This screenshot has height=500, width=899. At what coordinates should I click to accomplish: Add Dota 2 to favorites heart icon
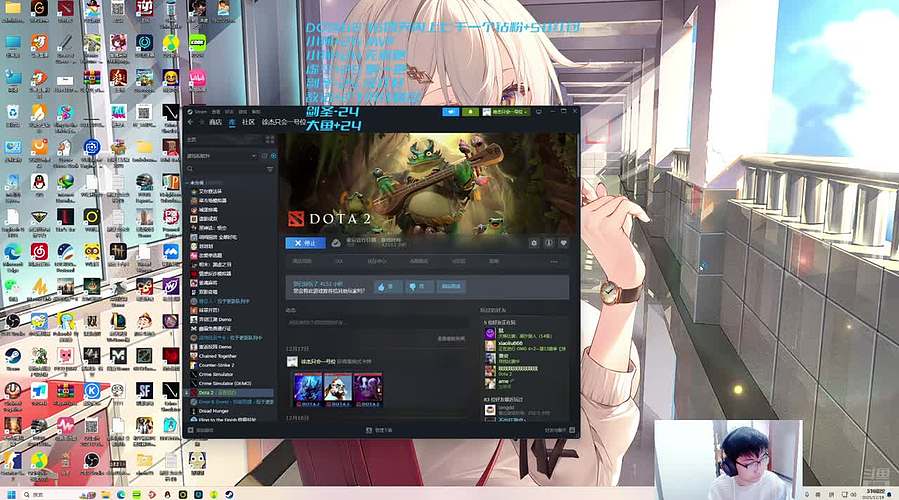[563, 242]
